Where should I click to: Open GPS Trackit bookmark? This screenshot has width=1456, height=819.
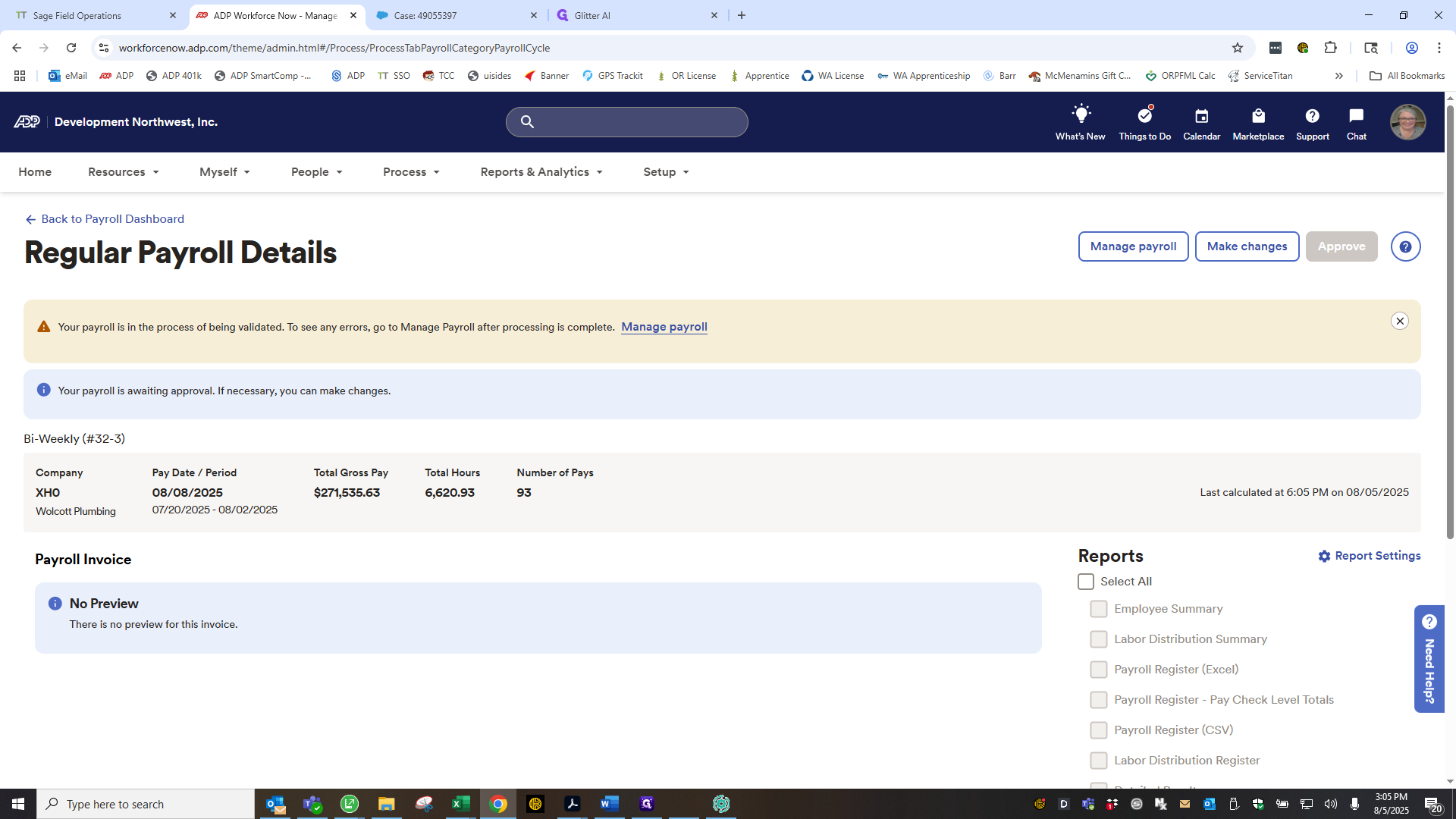coord(613,76)
